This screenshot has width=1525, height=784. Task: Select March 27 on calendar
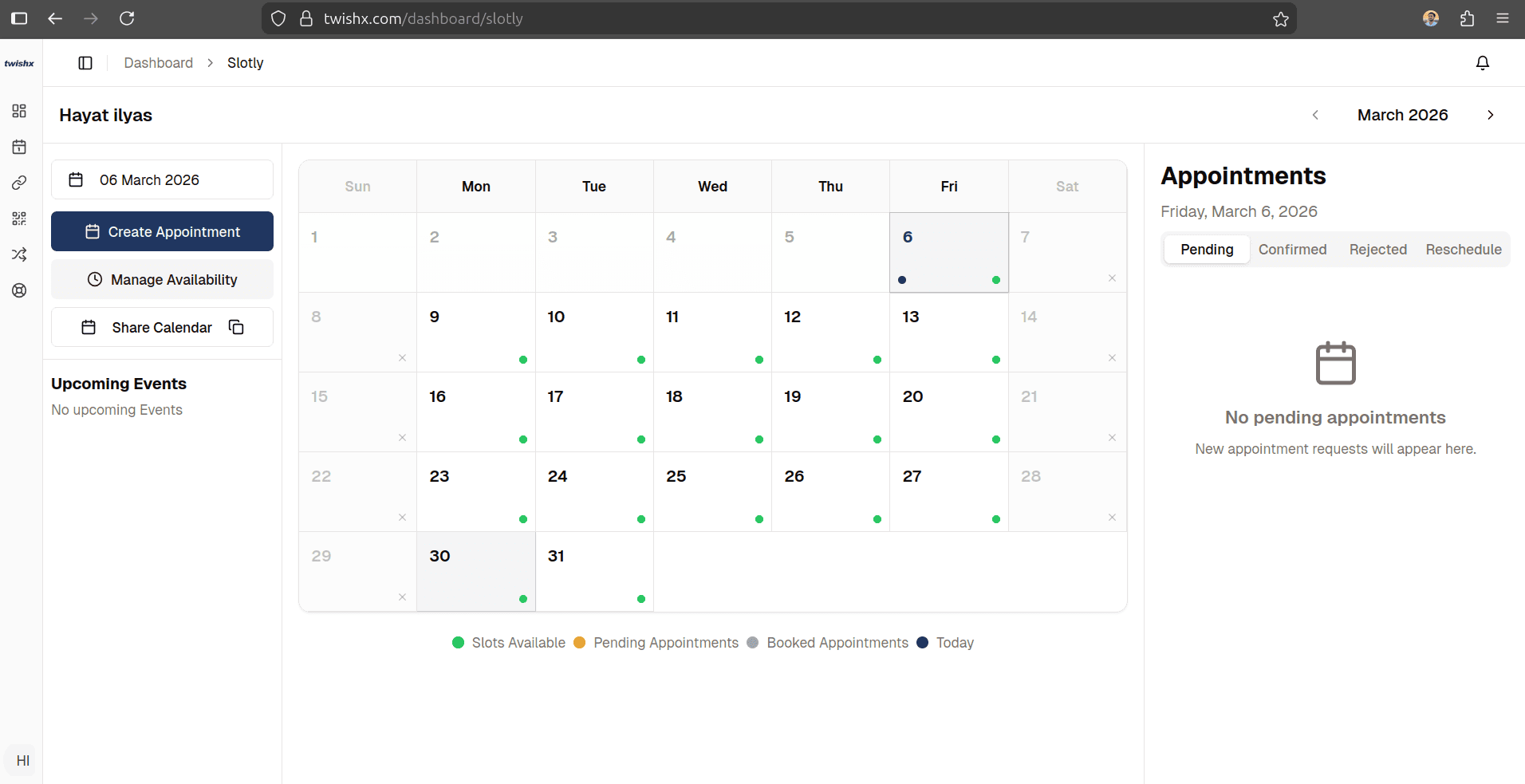[x=949, y=492]
